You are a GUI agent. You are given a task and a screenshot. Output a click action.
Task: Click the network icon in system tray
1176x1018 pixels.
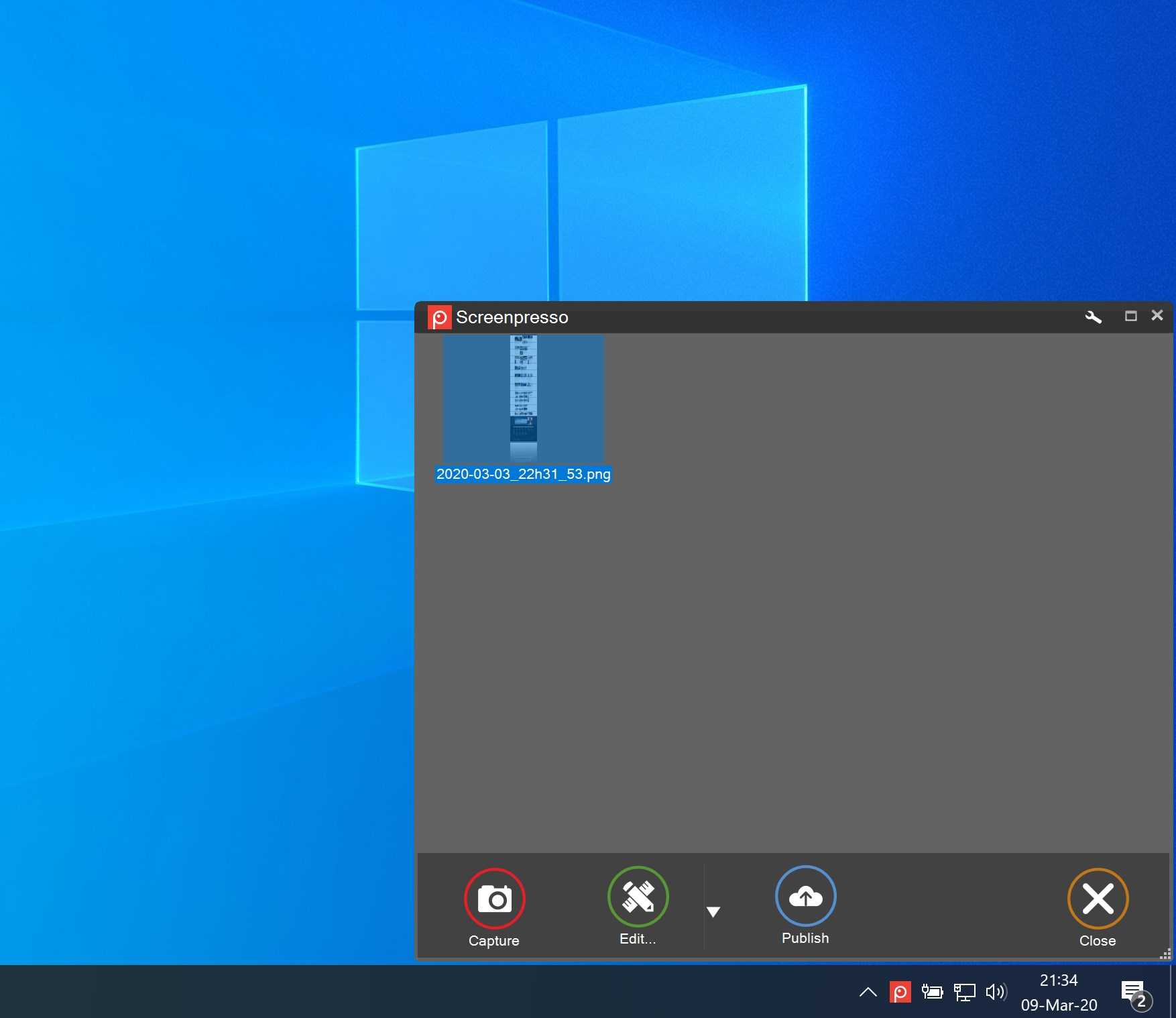click(964, 992)
